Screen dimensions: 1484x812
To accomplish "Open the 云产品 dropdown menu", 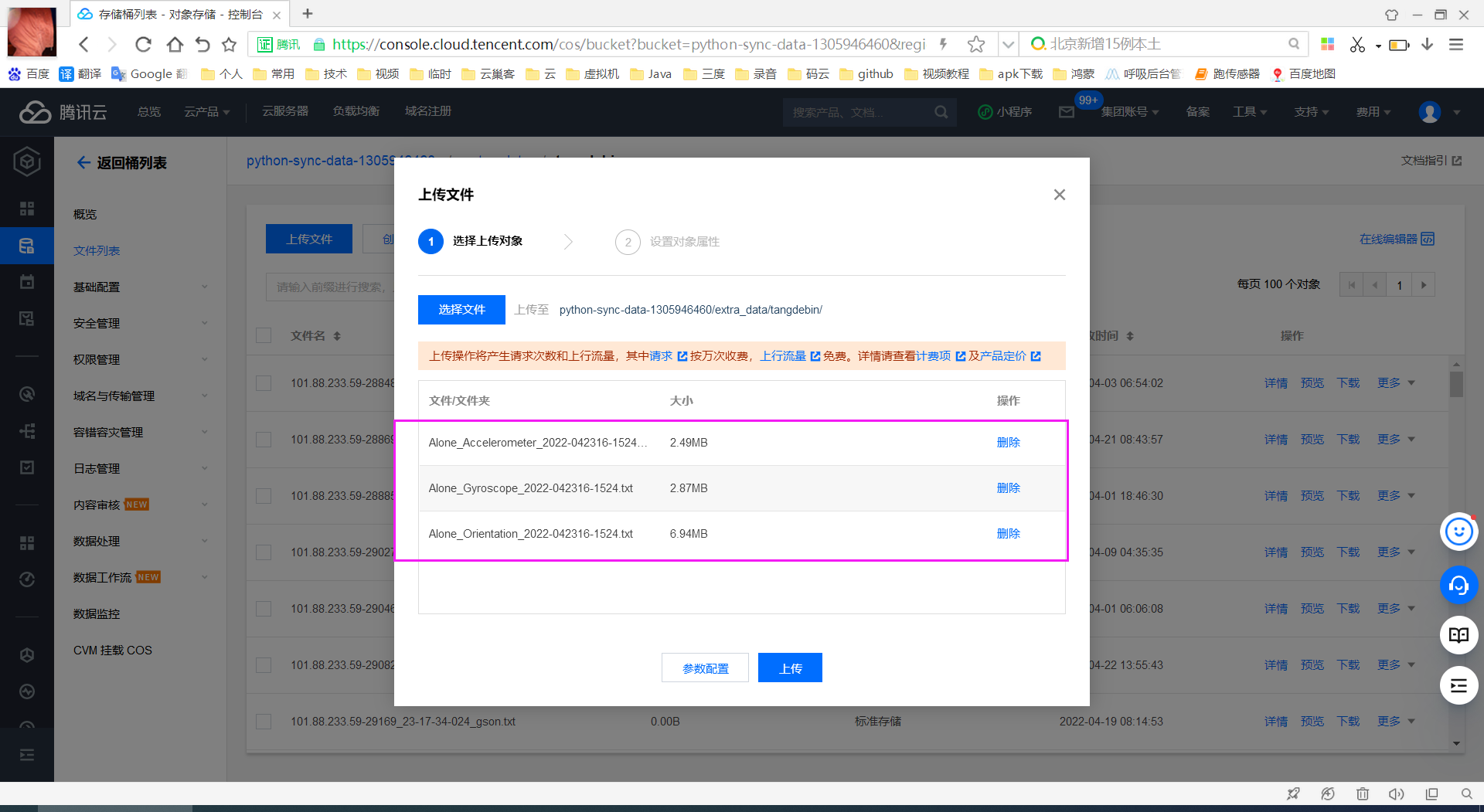I will click(206, 112).
